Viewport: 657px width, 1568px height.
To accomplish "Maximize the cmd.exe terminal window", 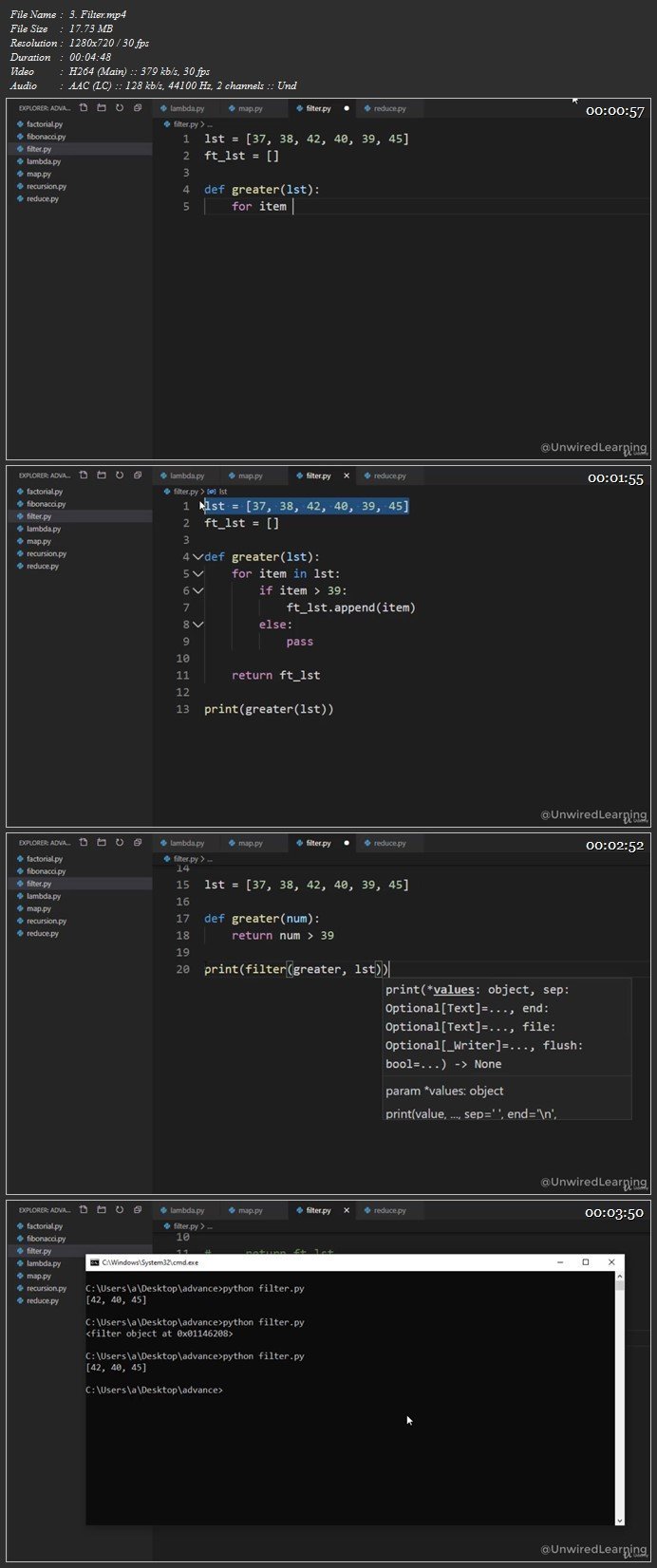I will [x=586, y=1262].
